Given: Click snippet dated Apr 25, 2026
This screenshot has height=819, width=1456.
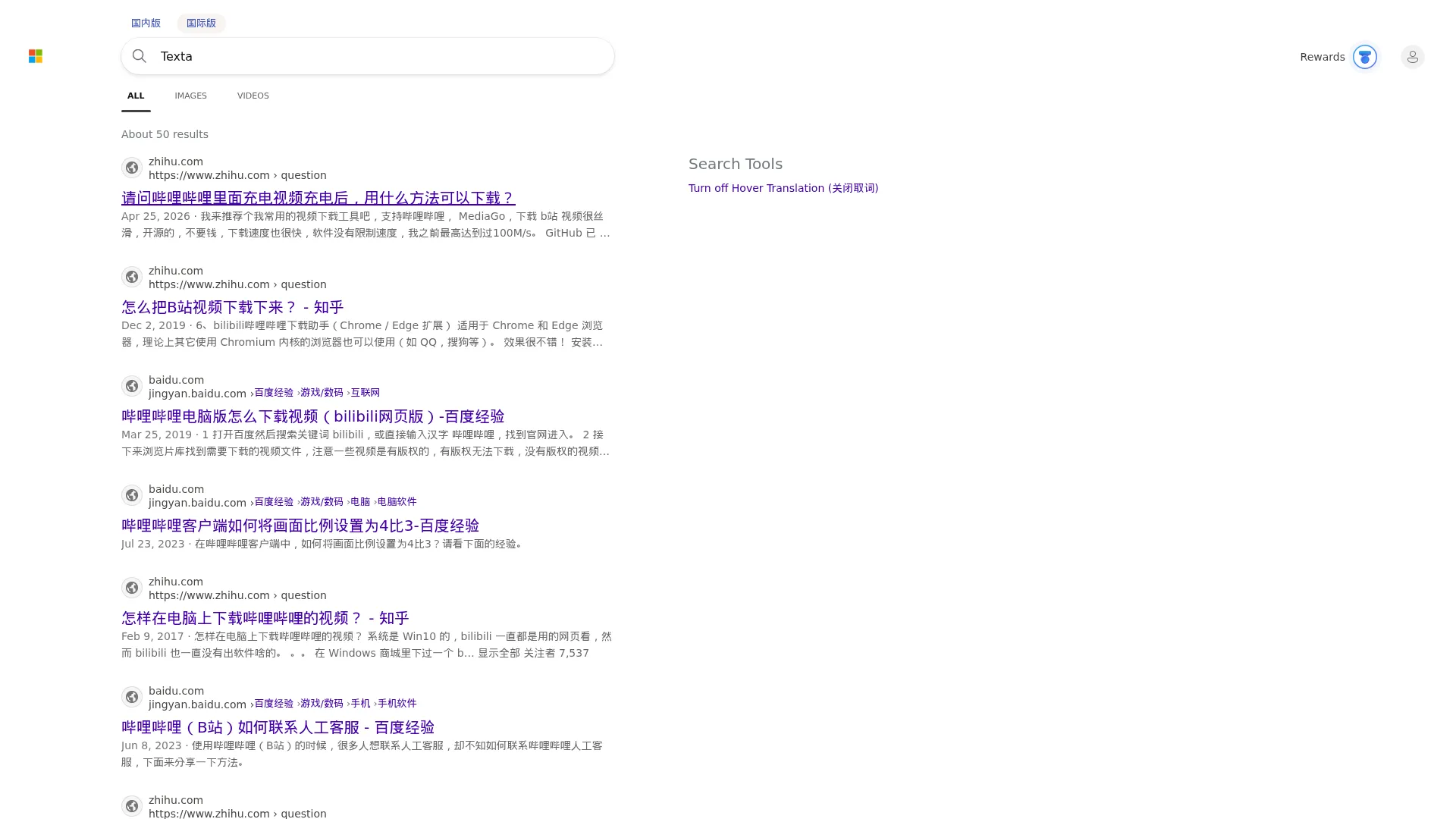Looking at the screenshot, I should coord(366,224).
